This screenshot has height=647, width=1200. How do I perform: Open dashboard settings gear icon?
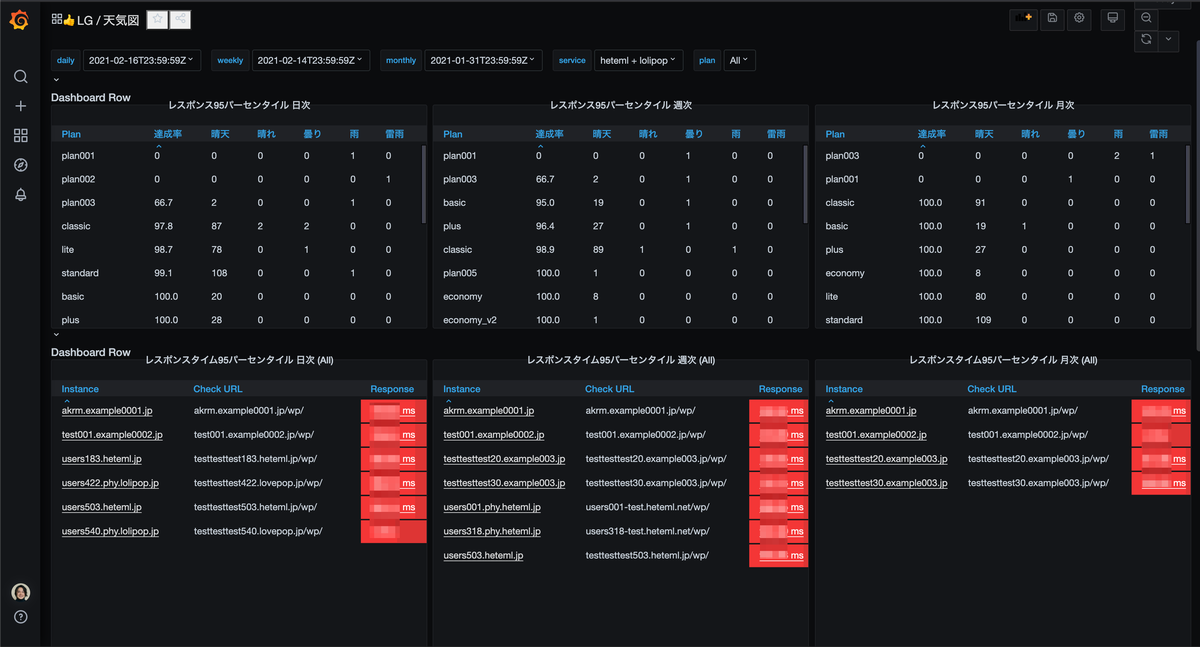click(x=1079, y=18)
